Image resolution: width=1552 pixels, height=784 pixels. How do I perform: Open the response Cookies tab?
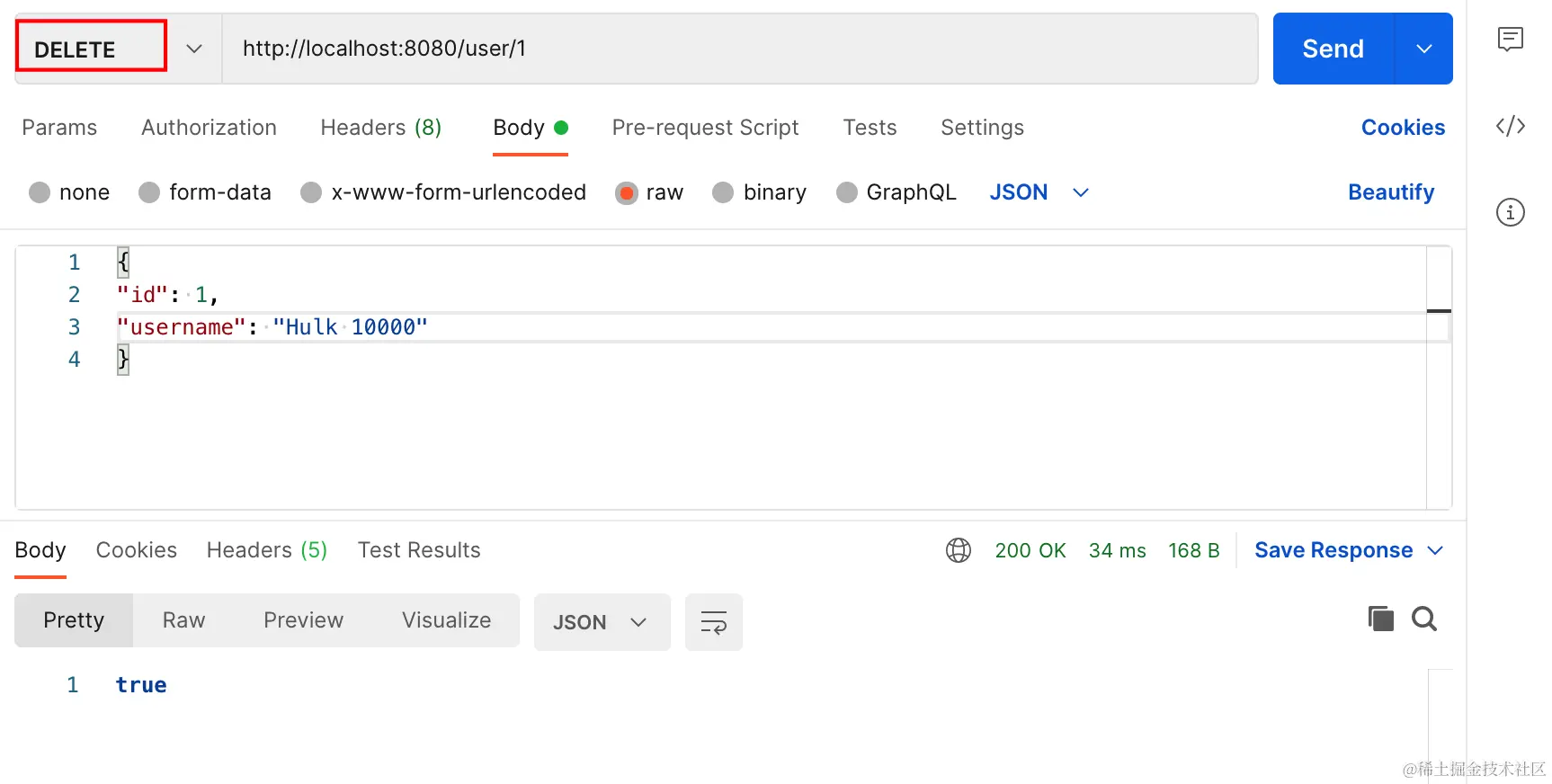[x=136, y=550]
